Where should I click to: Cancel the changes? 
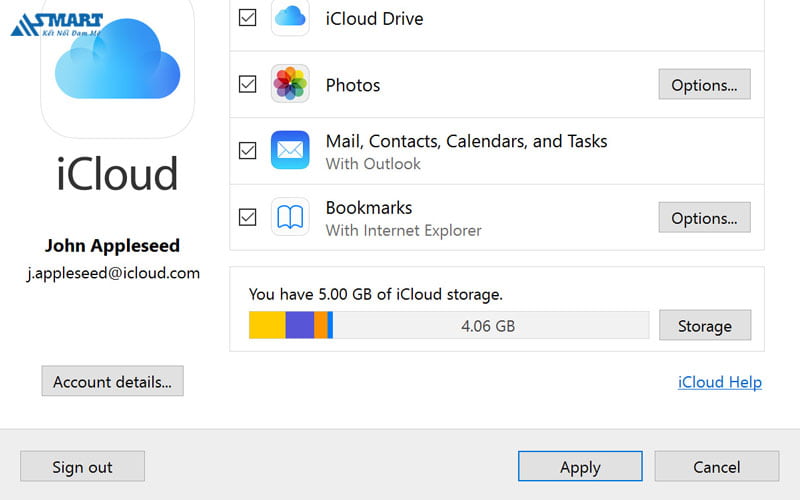(716, 466)
